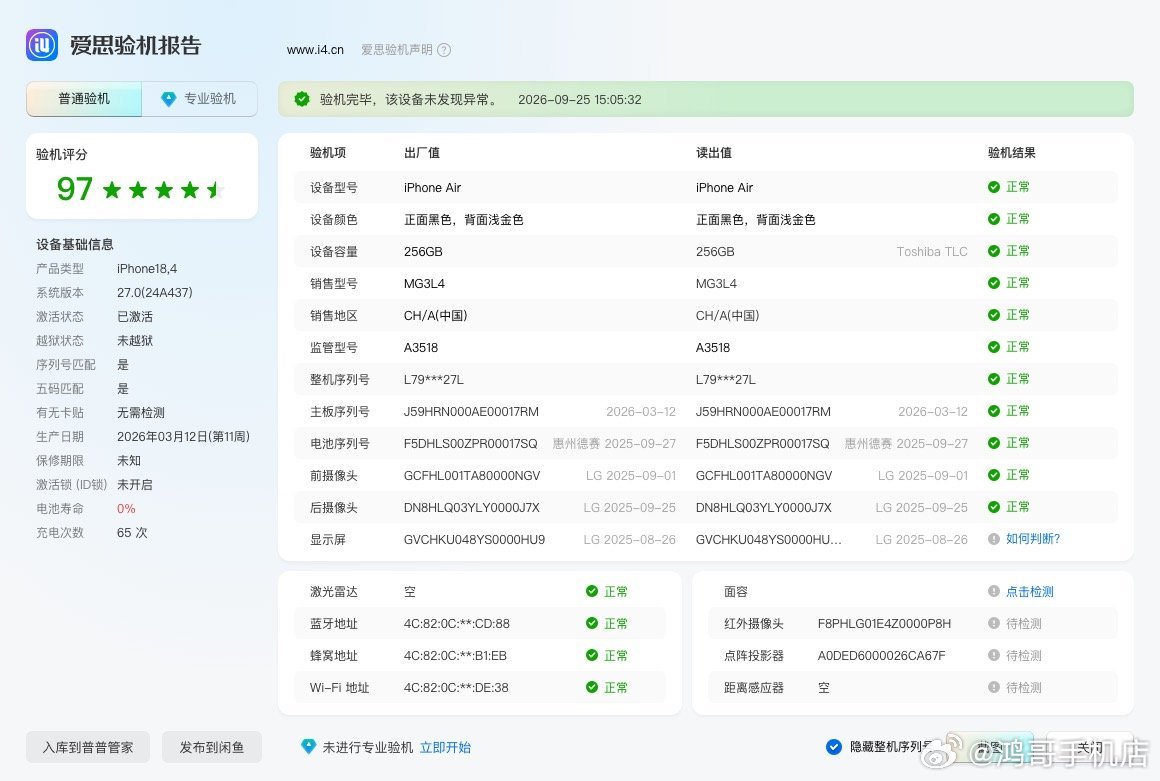This screenshot has width=1160, height=781.
Task: Click the 正常 check icon for 设备容量
Action: pos(994,251)
